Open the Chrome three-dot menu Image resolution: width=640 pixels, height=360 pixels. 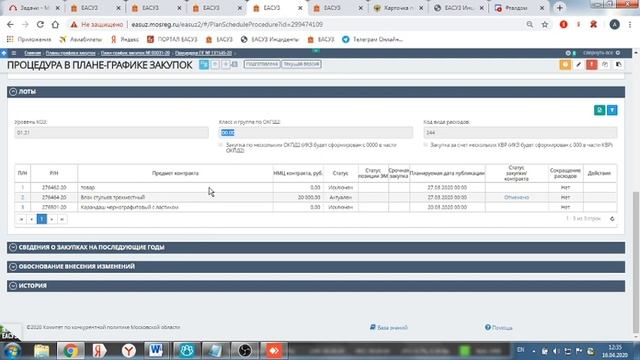[x=630, y=24]
